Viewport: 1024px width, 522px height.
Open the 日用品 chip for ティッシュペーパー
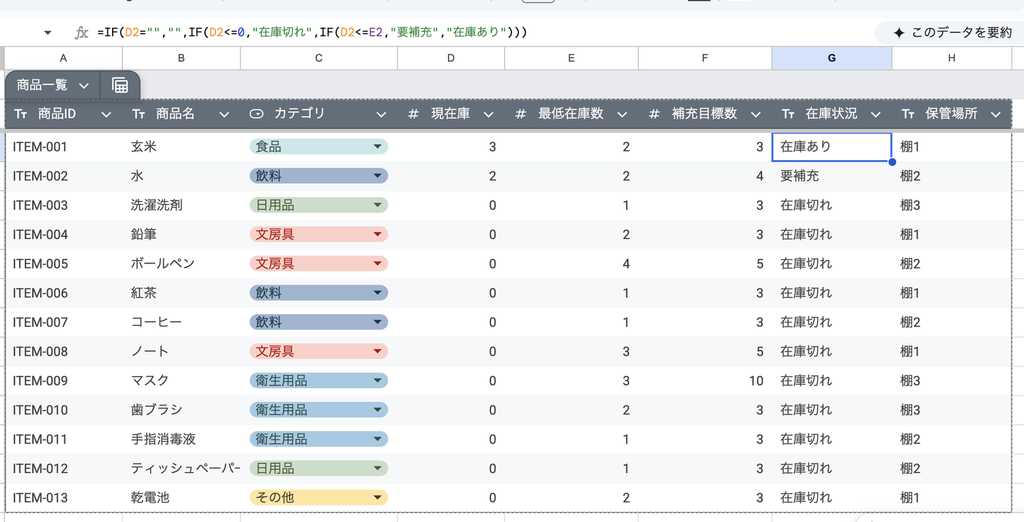coord(319,468)
